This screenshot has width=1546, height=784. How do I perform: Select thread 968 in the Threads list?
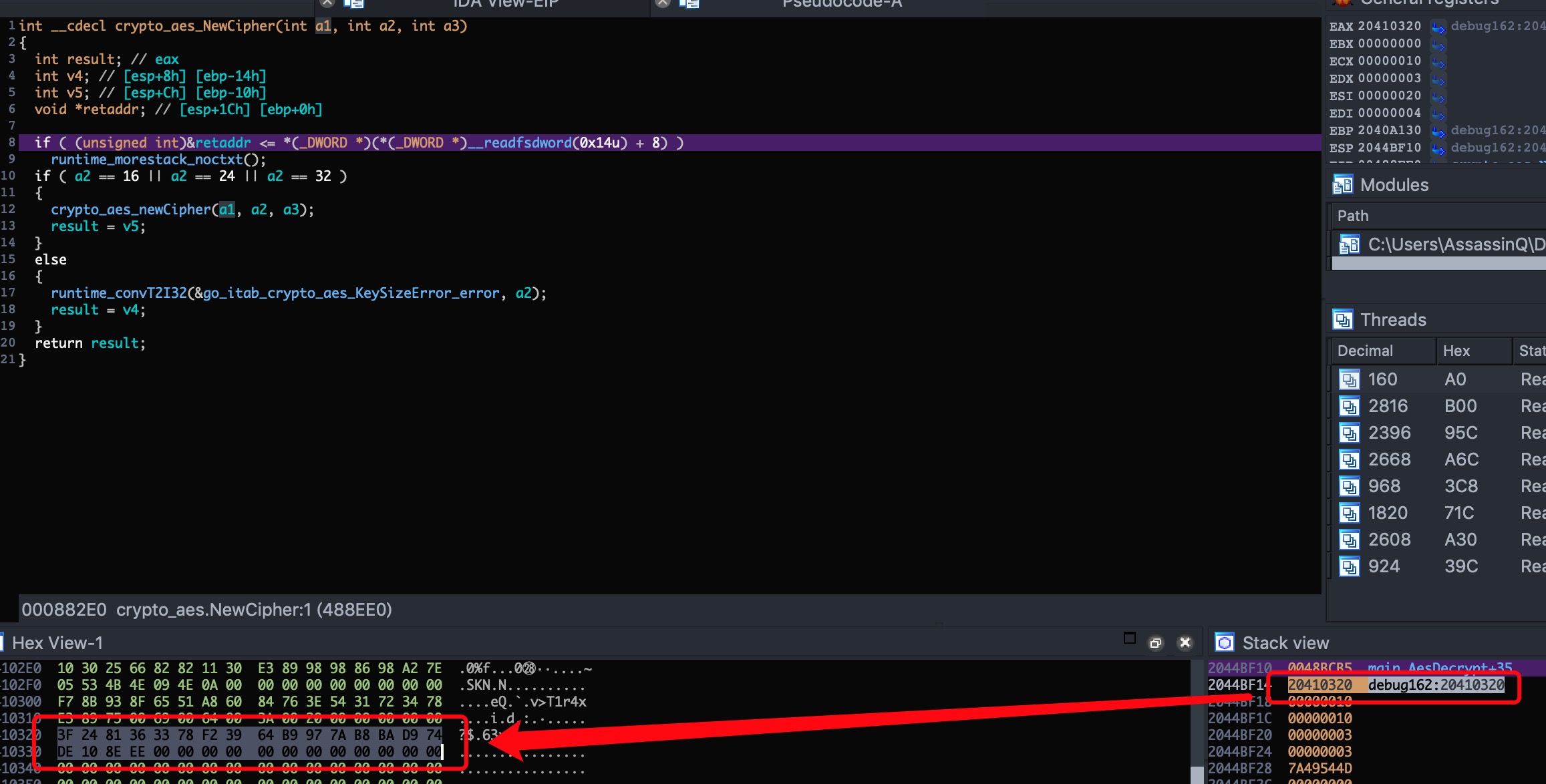1384,487
